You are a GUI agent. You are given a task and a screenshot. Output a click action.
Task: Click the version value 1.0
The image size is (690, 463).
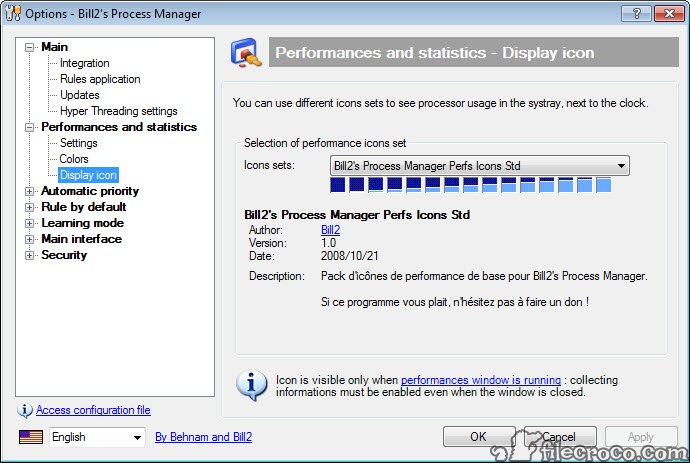pos(329,243)
